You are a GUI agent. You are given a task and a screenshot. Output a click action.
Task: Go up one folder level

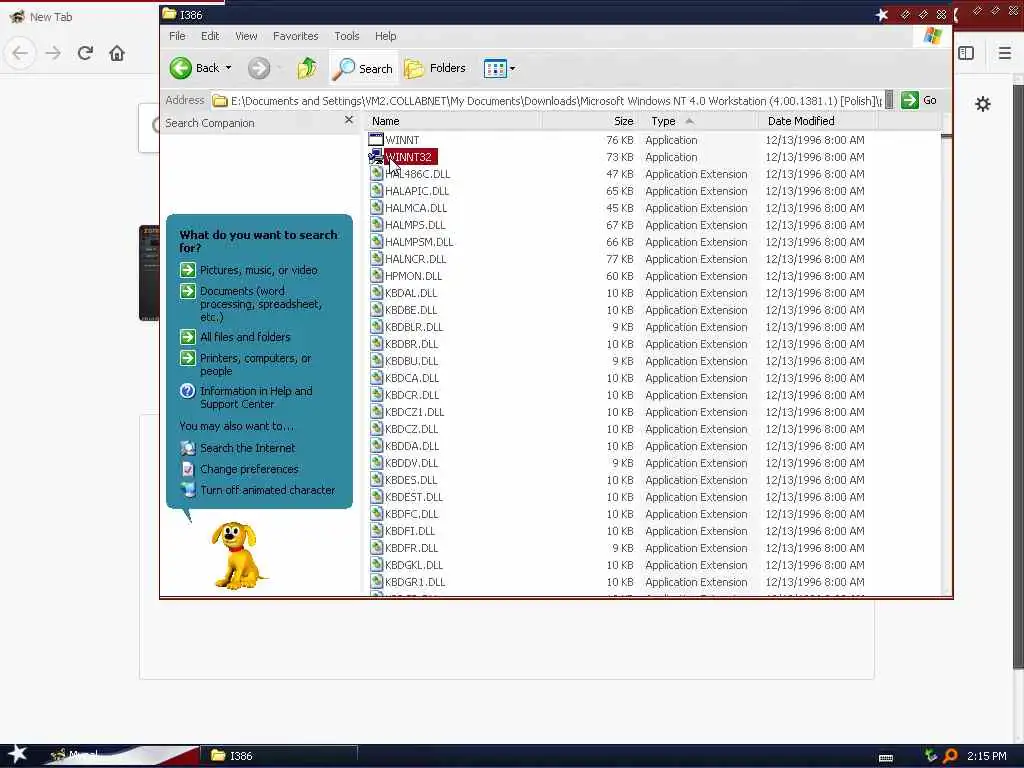tap(307, 68)
